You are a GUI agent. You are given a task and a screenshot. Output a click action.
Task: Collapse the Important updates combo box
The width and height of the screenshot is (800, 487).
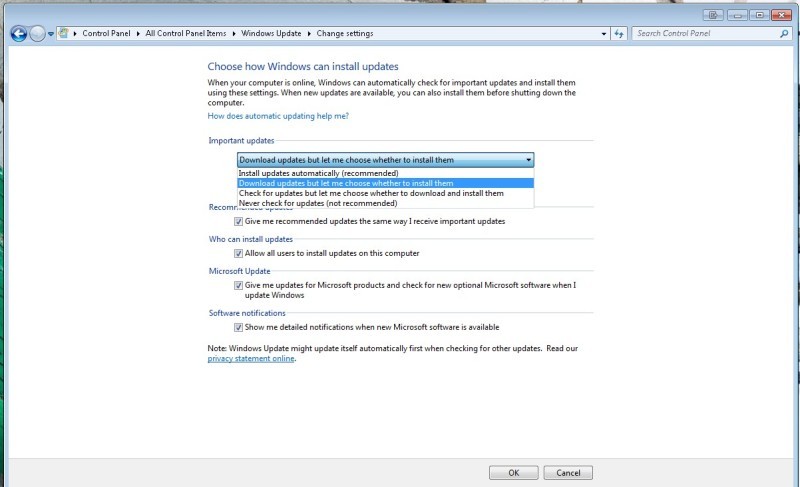coord(385,160)
